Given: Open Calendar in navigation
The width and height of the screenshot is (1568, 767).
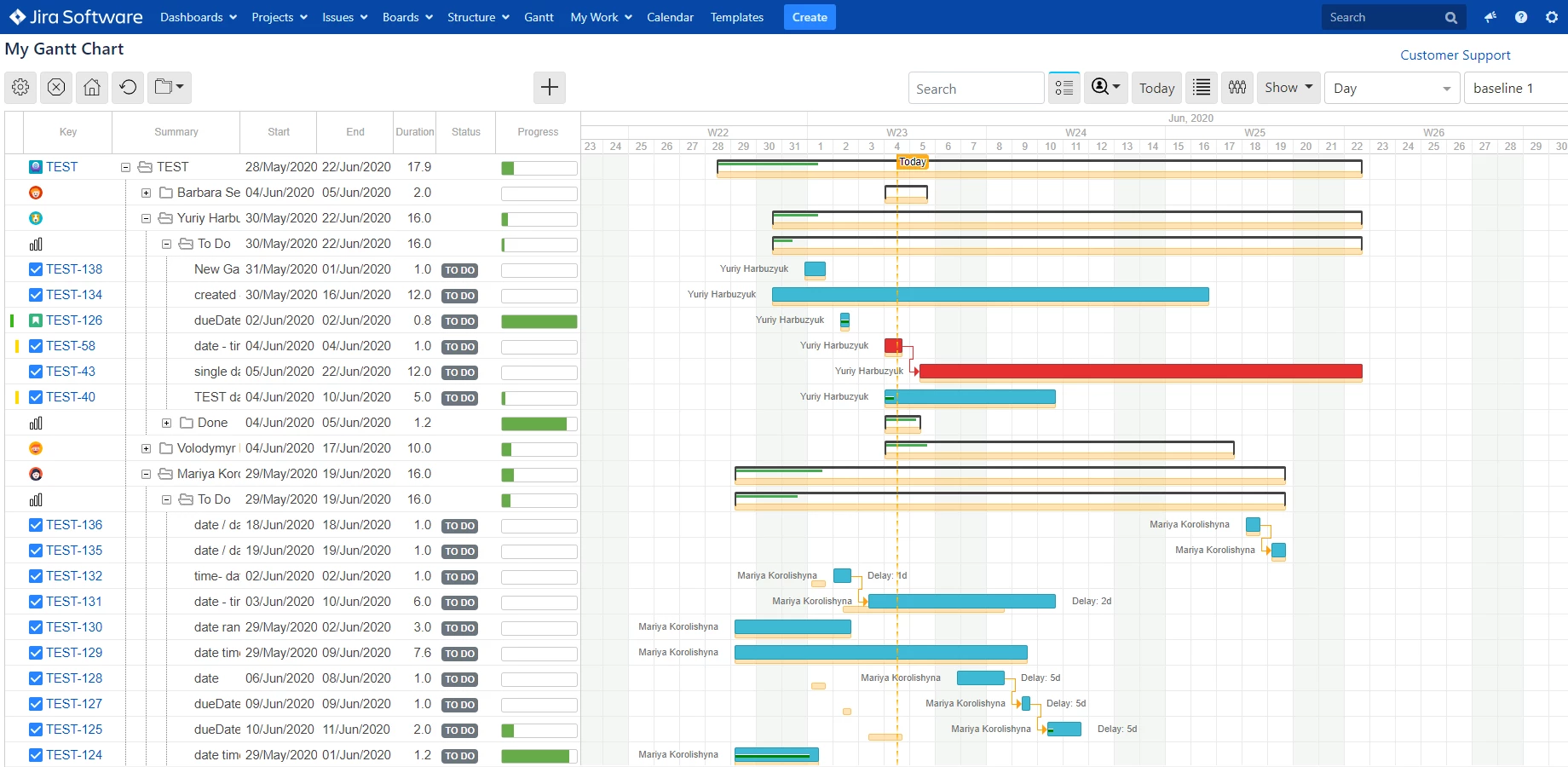Looking at the screenshot, I should 670,17.
